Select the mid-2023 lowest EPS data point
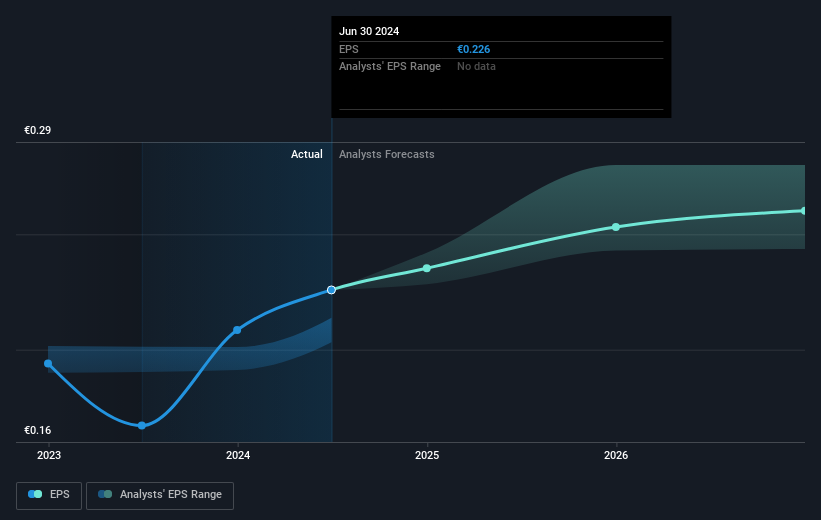This screenshot has width=821, height=520. coord(142,425)
